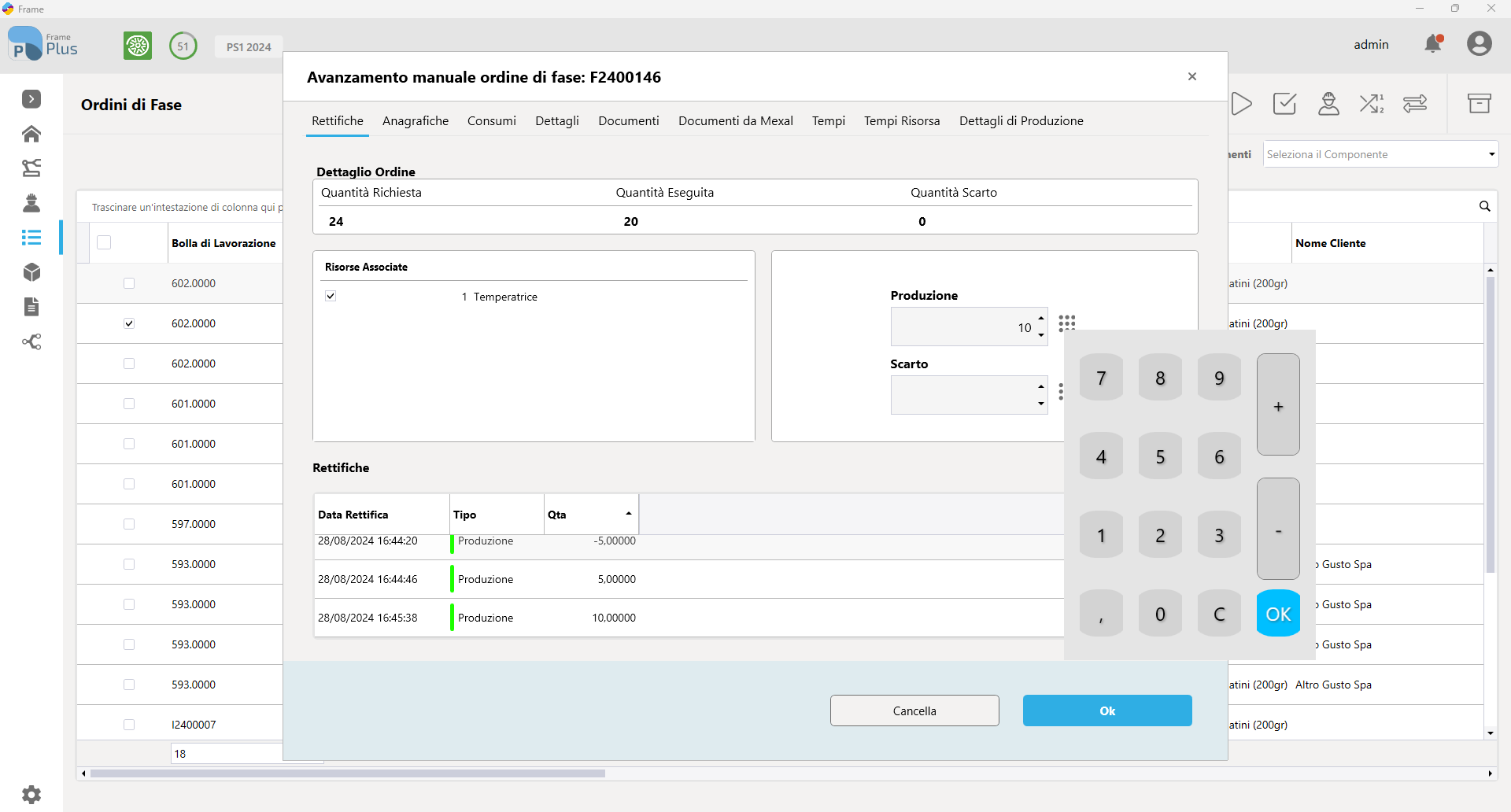This screenshot has height=812, width=1511.
Task: Increase Produzione value with up arrow
Action: (x=1041, y=319)
